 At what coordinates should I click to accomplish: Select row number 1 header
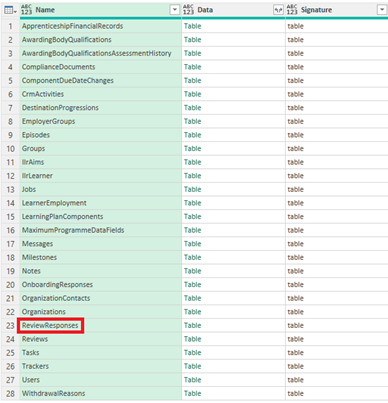(10, 26)
